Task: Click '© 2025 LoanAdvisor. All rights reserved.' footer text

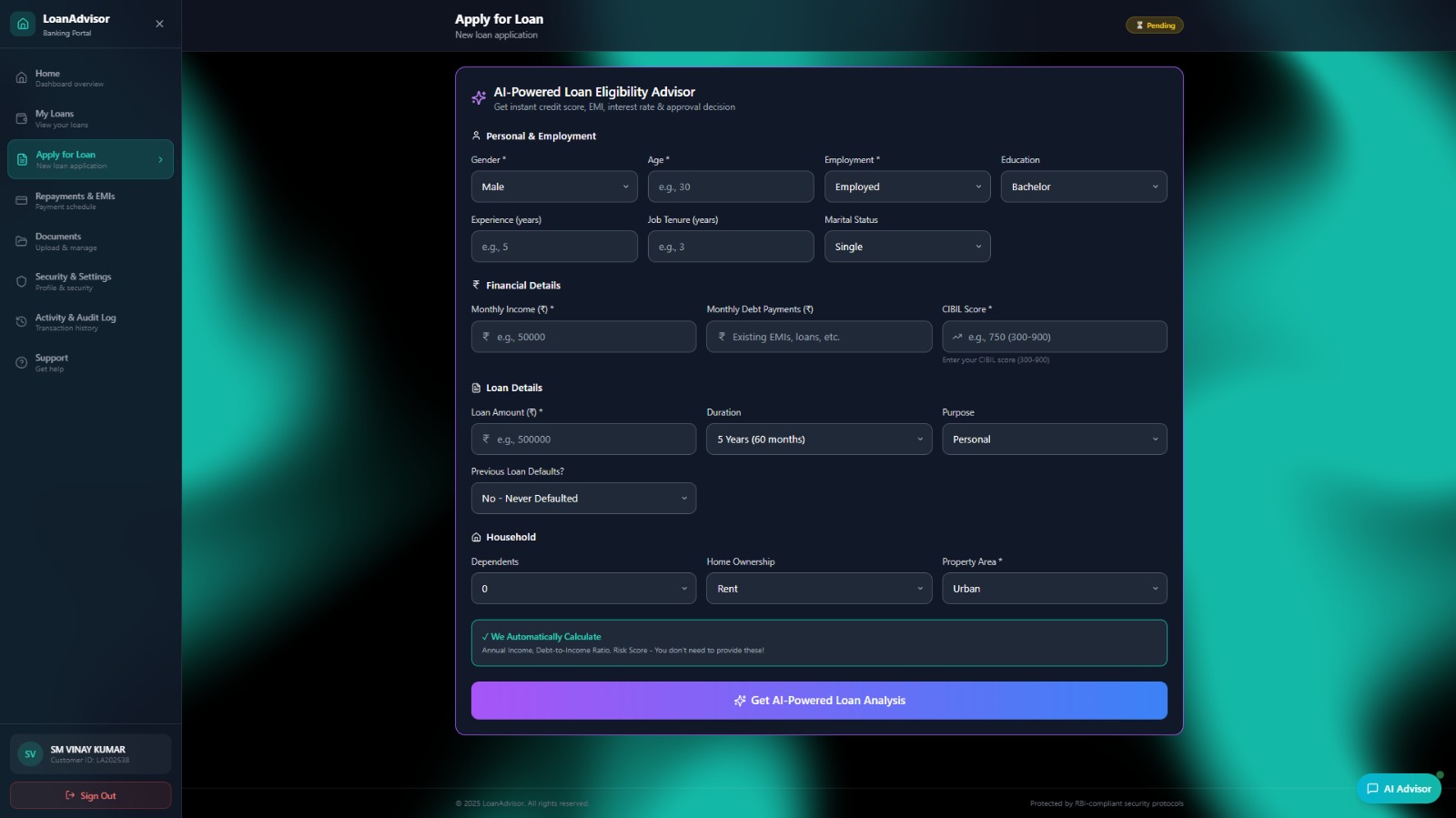Action: click(x=521, y=803)
